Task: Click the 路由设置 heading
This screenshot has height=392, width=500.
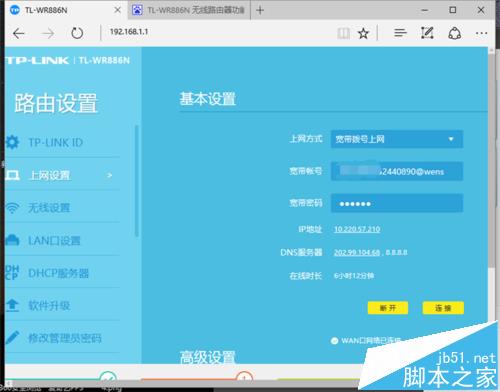Action: (56, 103)
